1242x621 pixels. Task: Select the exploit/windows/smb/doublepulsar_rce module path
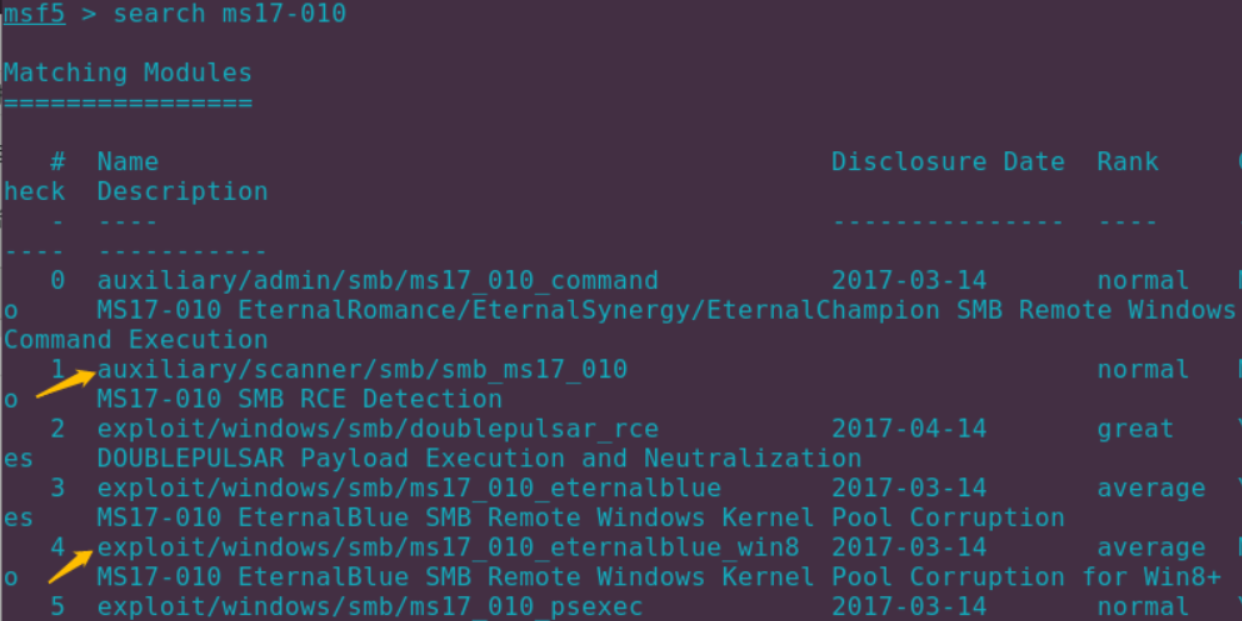[x=378, y=429]
